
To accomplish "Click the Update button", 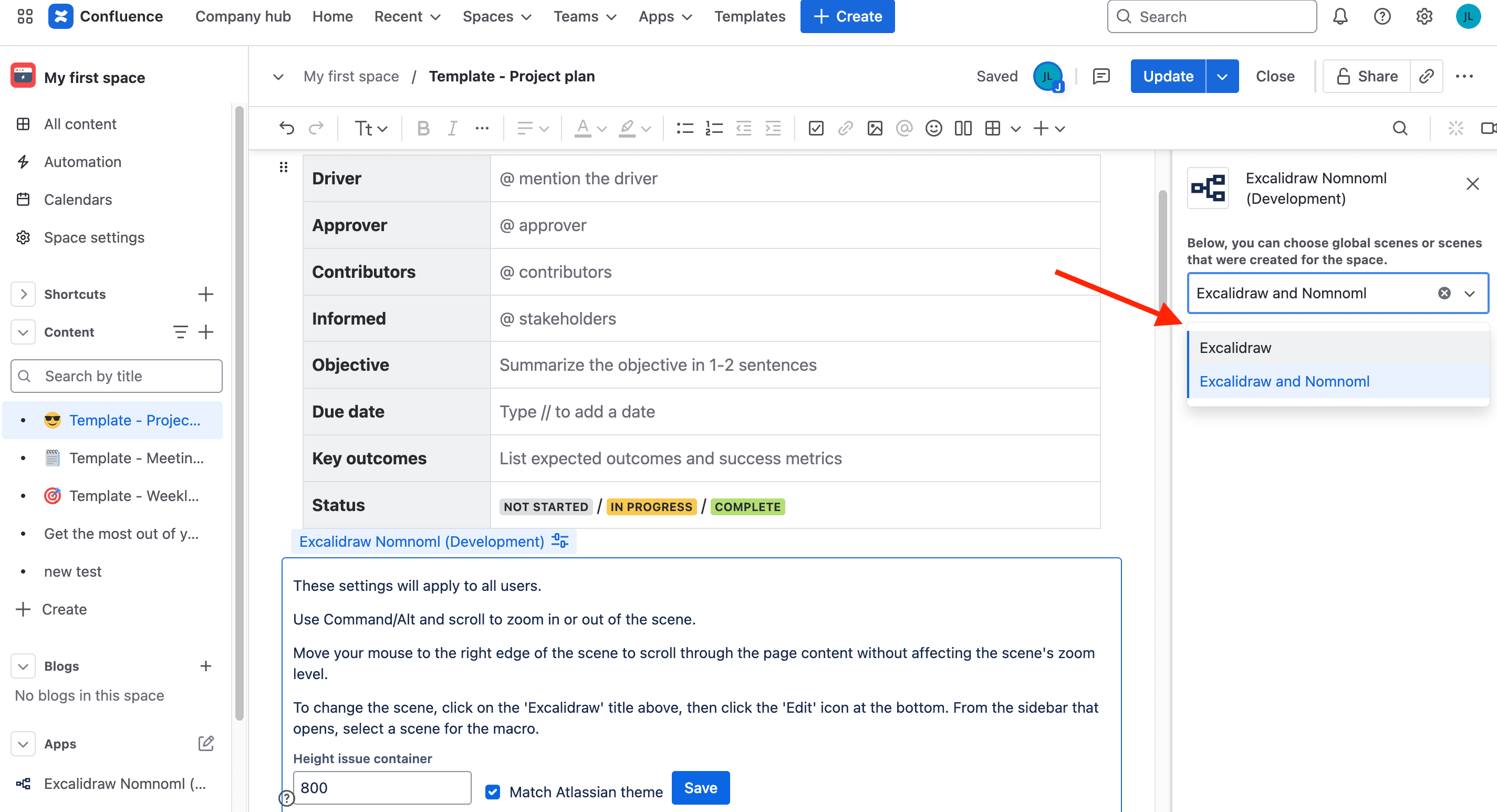I will pos(1168,76).
